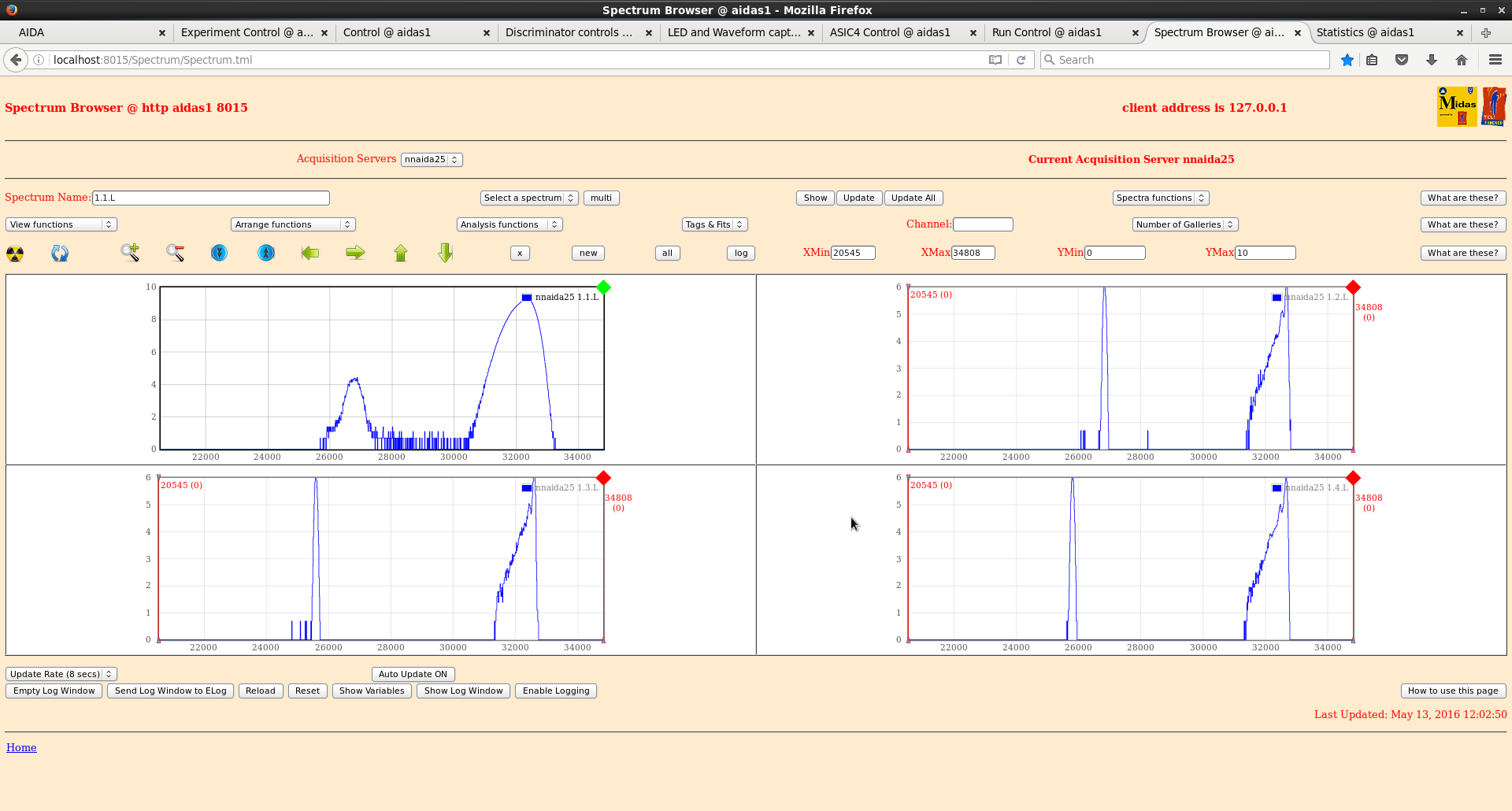Click How to use this page button

tap(1453, 691)
